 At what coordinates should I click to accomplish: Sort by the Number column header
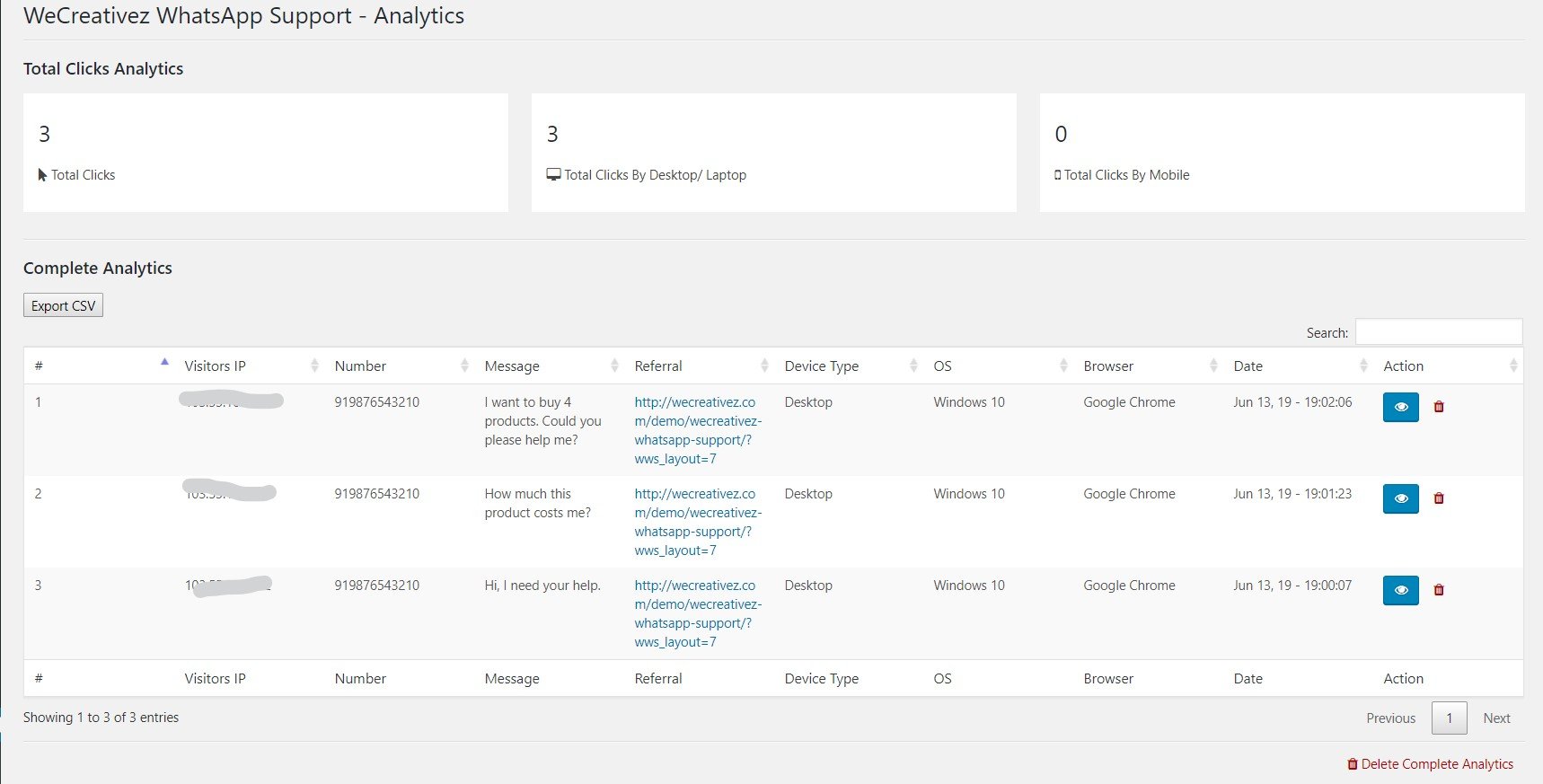(x=399, y=366)
